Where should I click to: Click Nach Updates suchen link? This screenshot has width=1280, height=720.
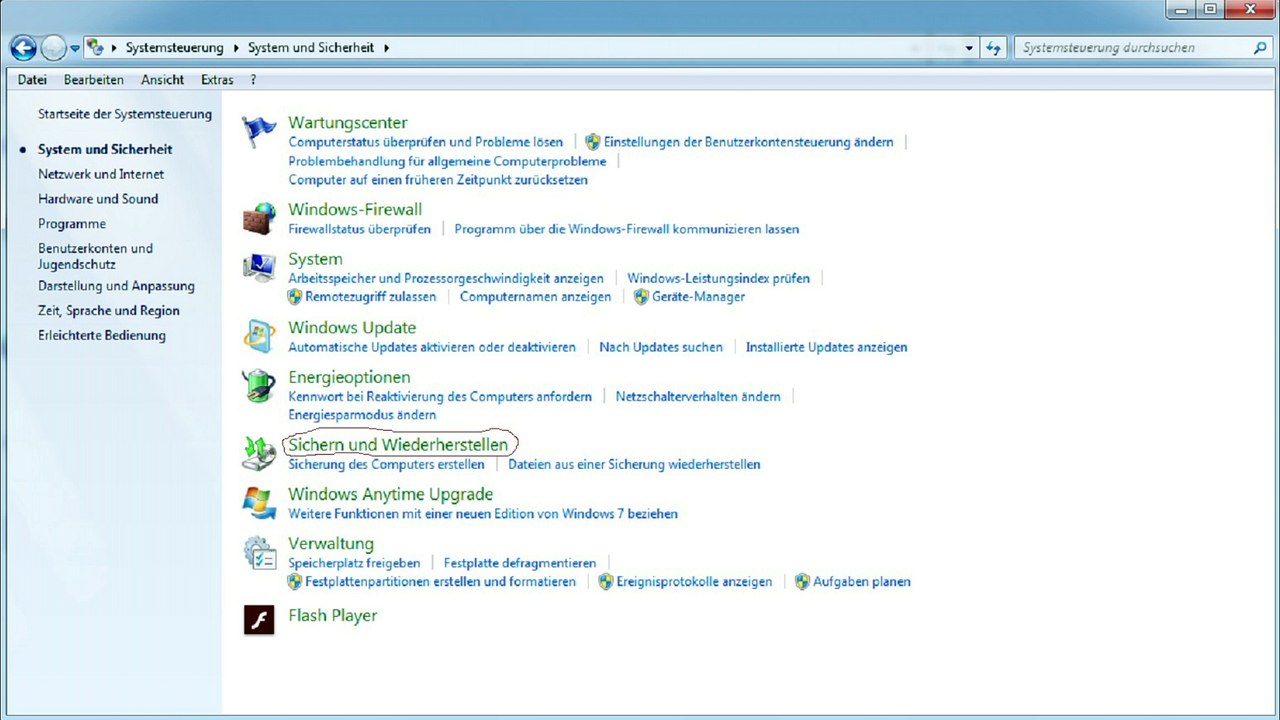[661, 347]
